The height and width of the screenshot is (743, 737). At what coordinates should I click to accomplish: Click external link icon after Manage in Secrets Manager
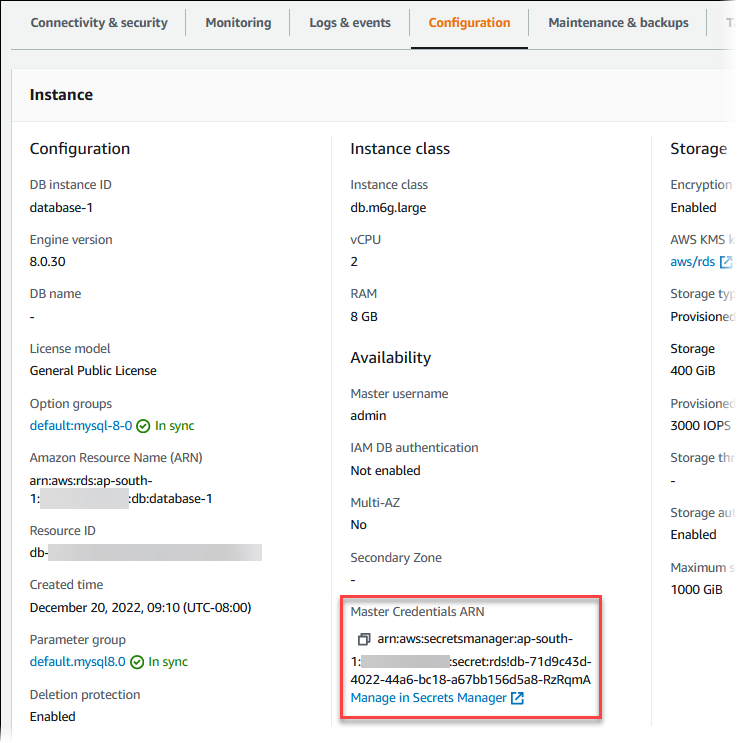[517, 698]
